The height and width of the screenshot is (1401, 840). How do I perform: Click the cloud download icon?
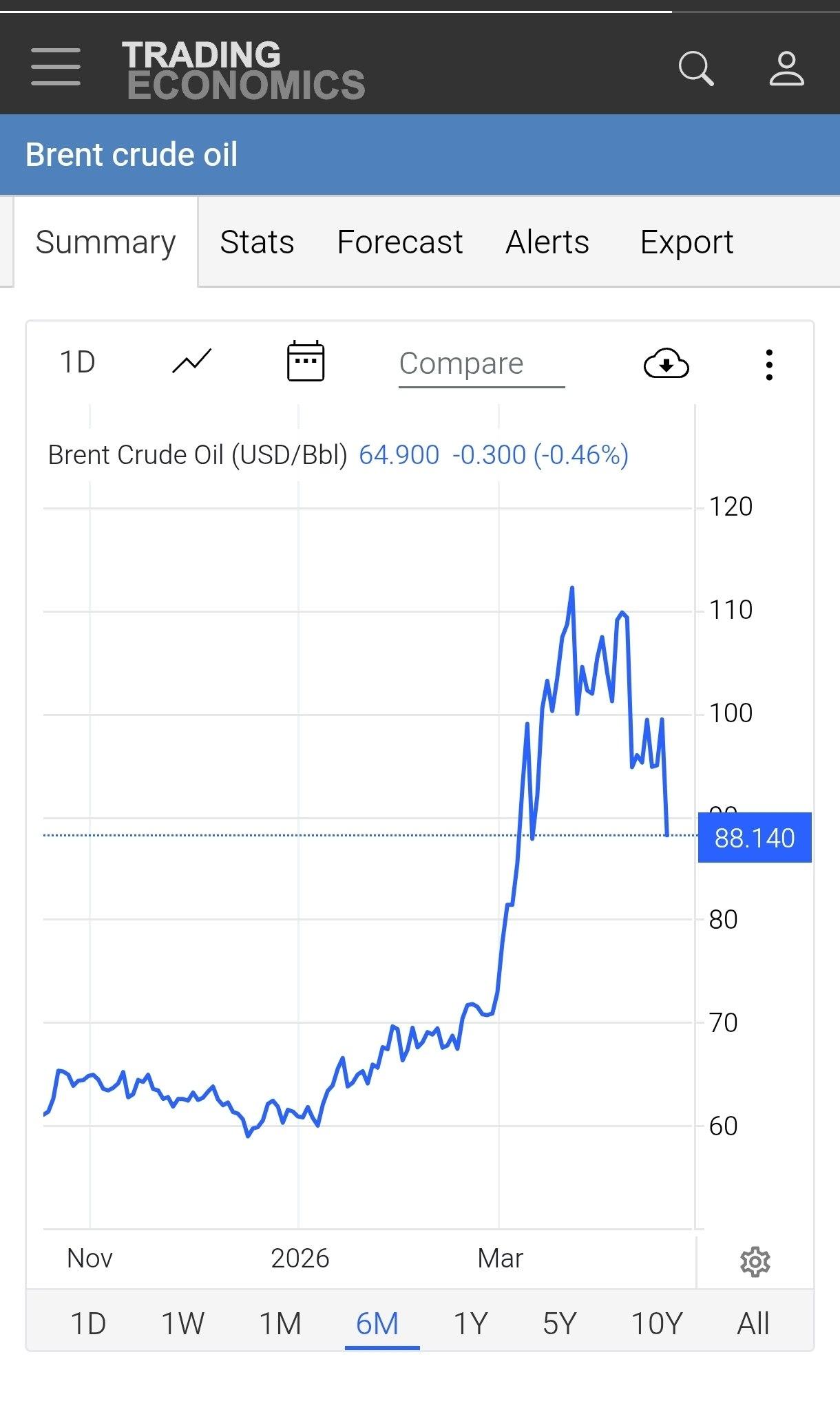(666, 364)
